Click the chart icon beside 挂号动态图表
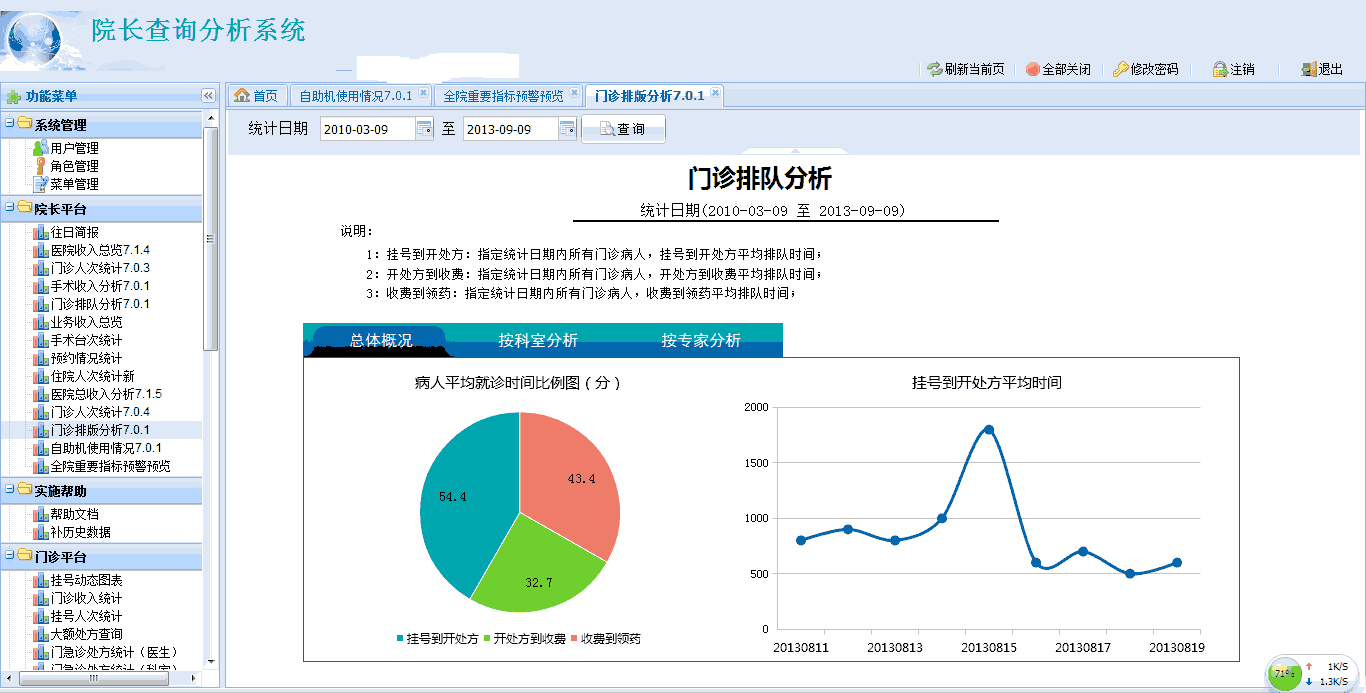Viewport: 1366px width, 693px height. point(40,580)
